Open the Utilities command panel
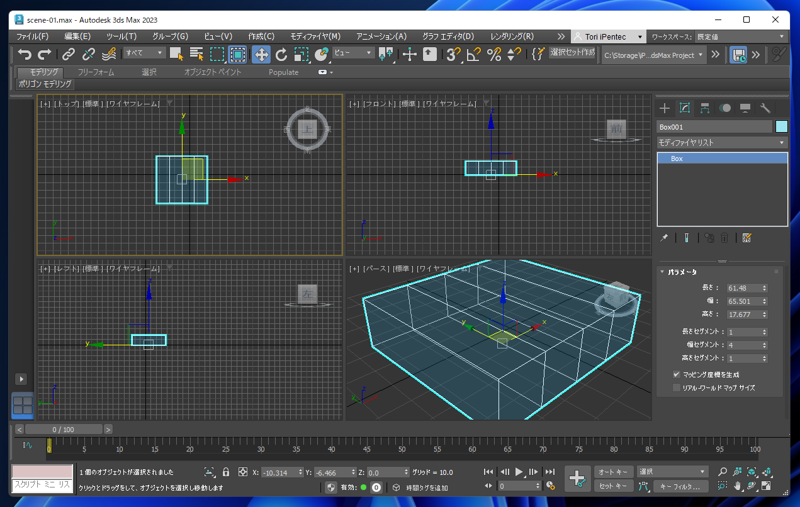This screenshot has width=800, height=507. coord(765,108)
